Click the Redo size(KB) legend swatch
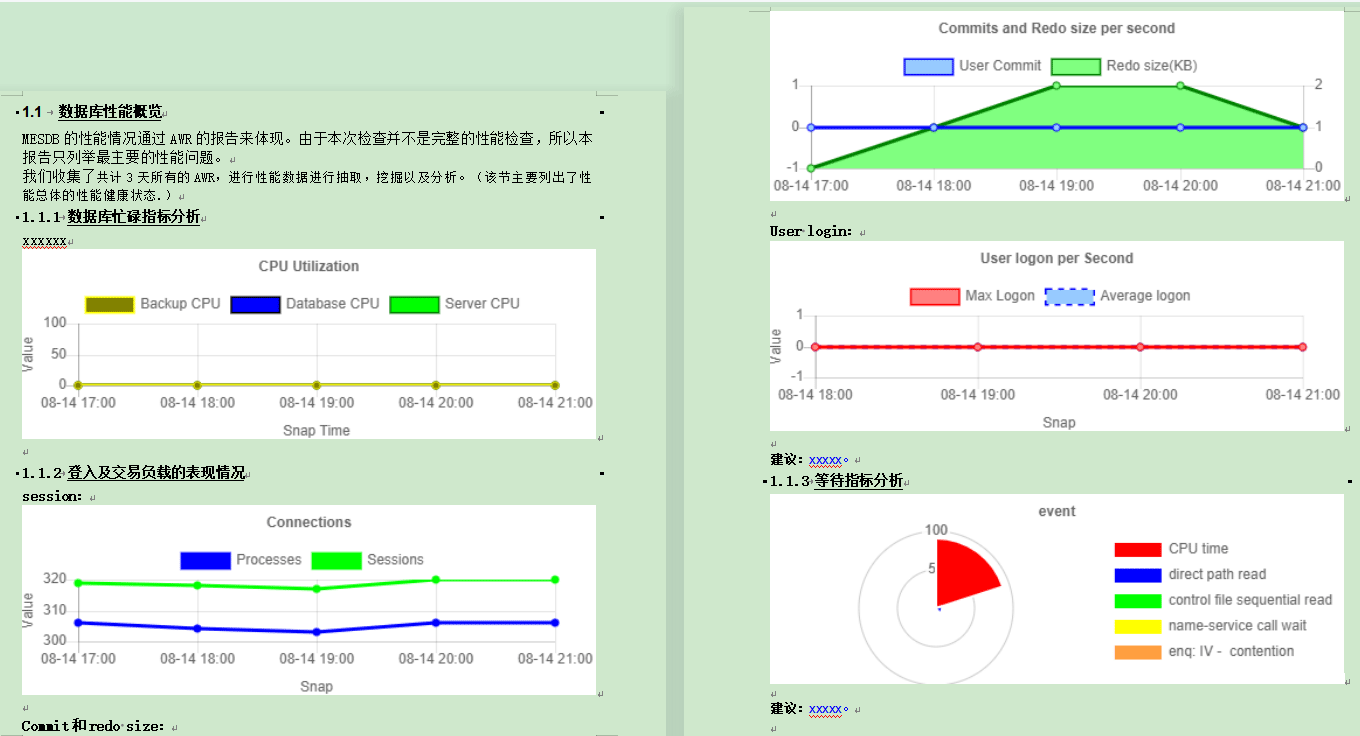1360x736 pixels. [1075, 66]
